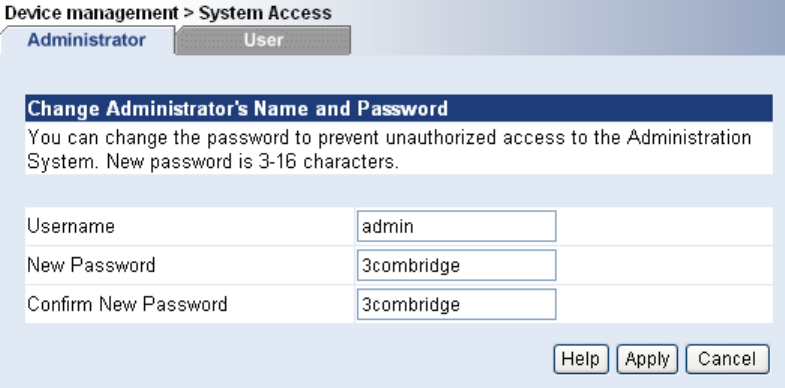Screen dimensions: 785x388
Task: Click the 'prevent unauthorized access' description line
Action: [x=389, y=137]
